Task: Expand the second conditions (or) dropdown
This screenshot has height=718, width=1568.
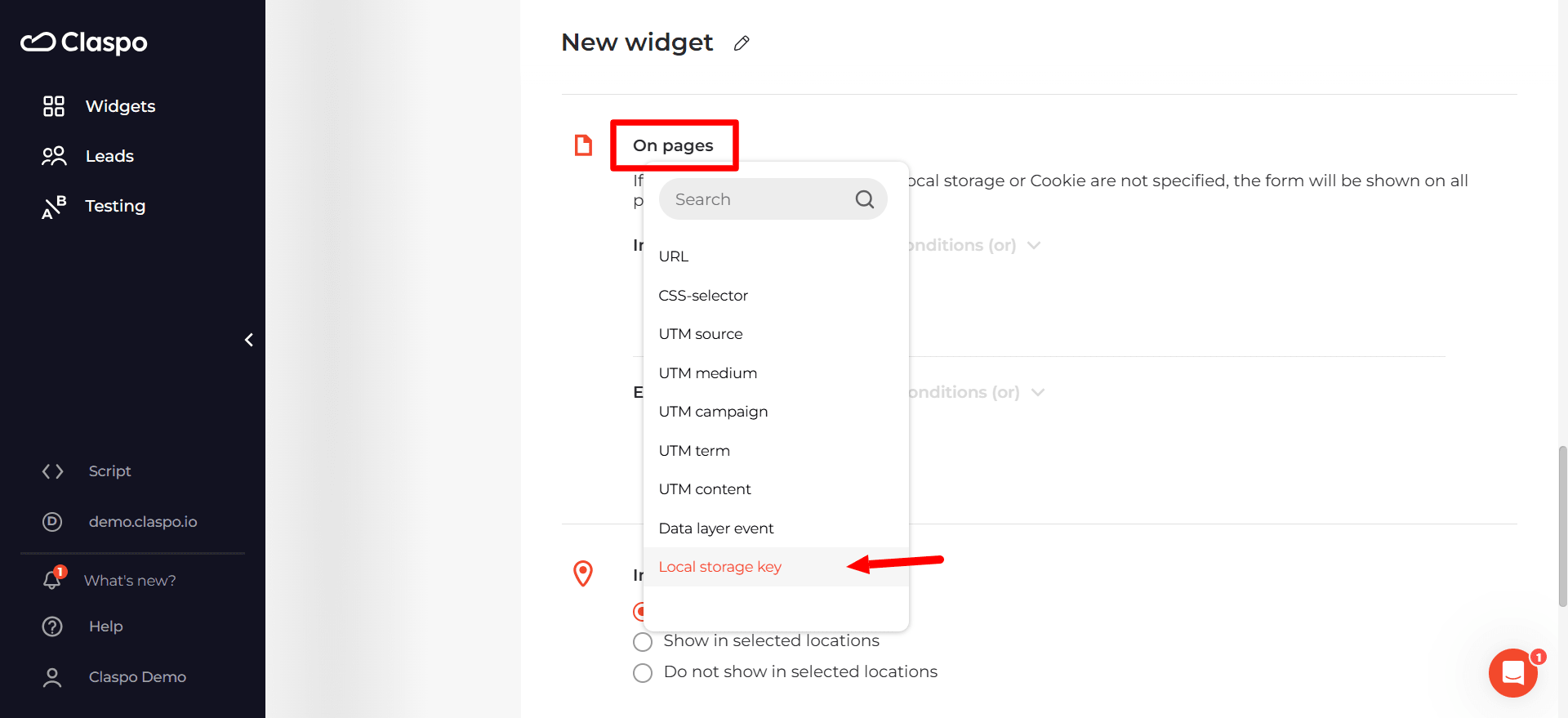Action: pyautogui.click(x=1038, y=392)
